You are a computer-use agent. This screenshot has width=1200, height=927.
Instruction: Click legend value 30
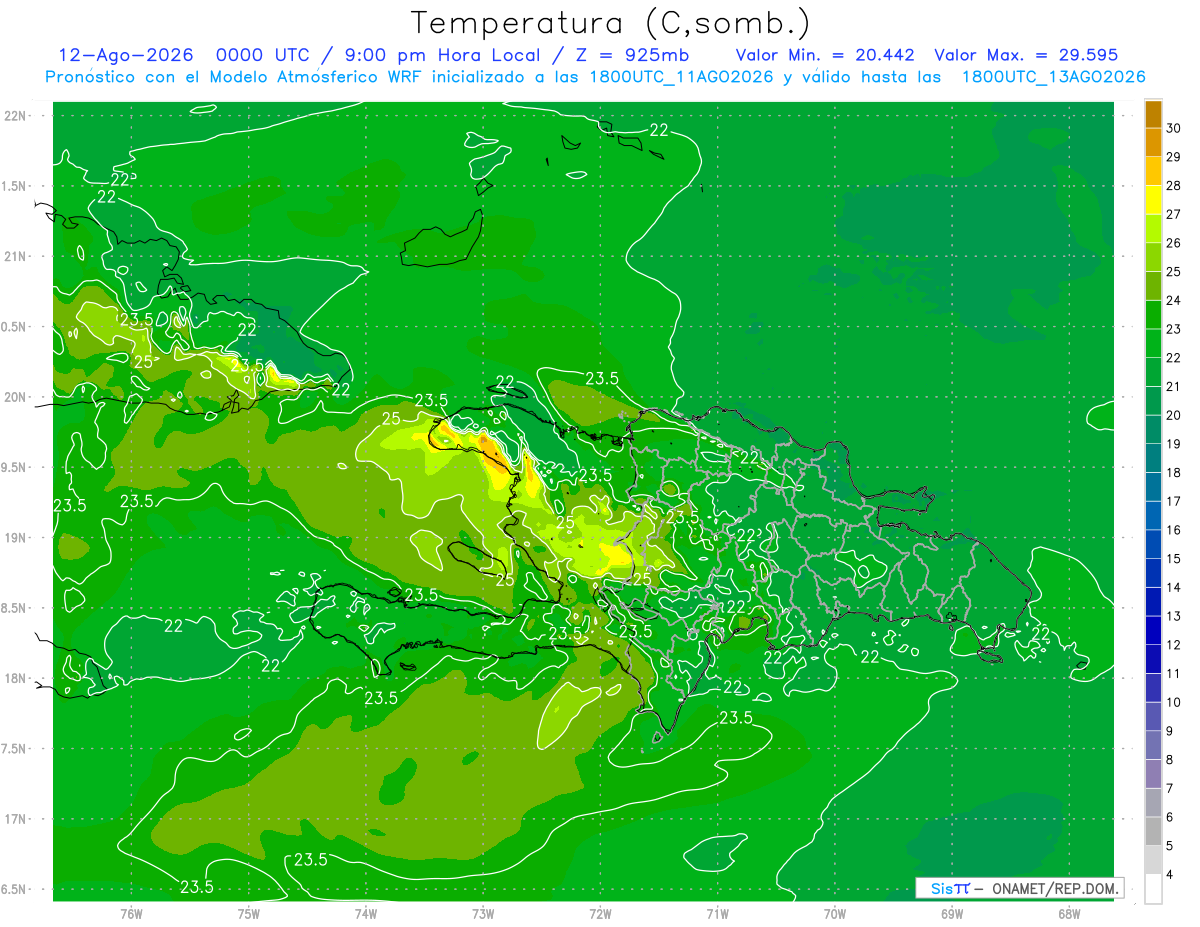pyautogui.click(x=1174, y=129)
